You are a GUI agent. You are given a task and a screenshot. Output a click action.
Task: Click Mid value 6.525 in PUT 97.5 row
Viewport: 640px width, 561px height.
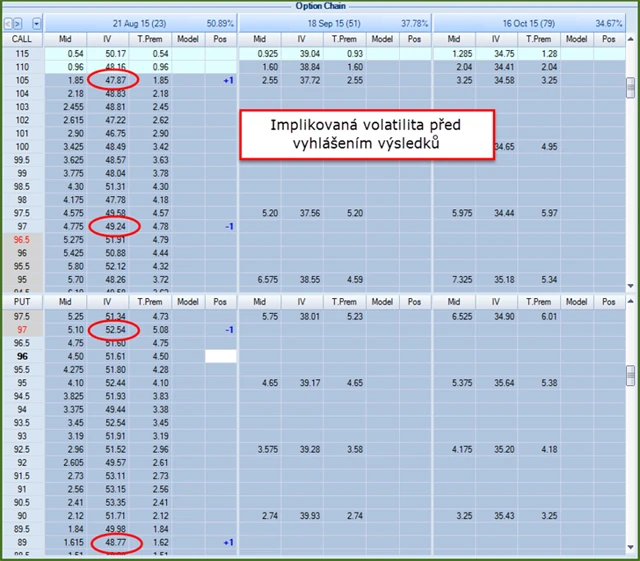click(x=462, y=316)
